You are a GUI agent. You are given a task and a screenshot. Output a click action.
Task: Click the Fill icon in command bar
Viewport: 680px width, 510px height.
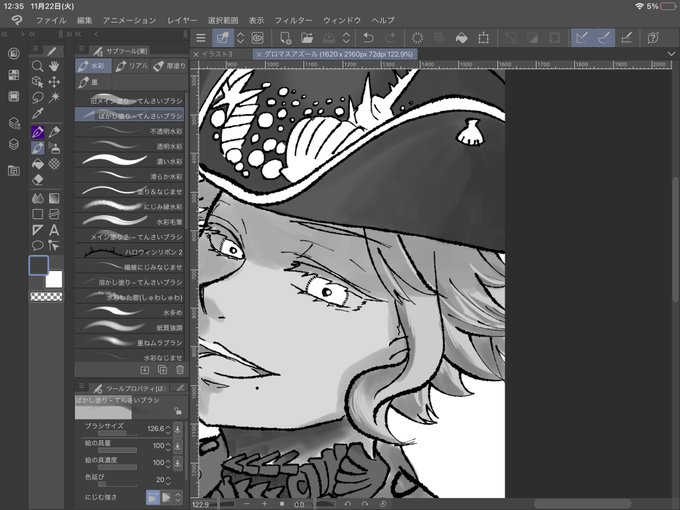click(462, 38)
